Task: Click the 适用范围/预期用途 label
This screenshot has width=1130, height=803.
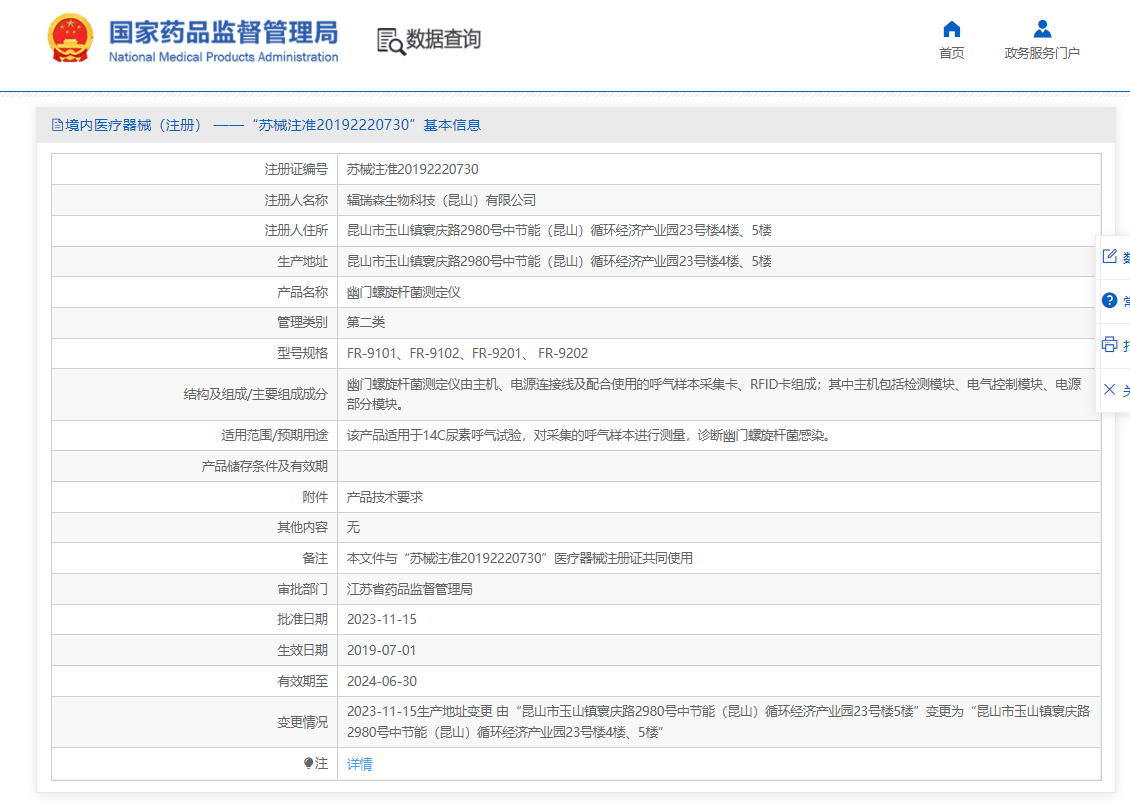Action: coord(275,435)
